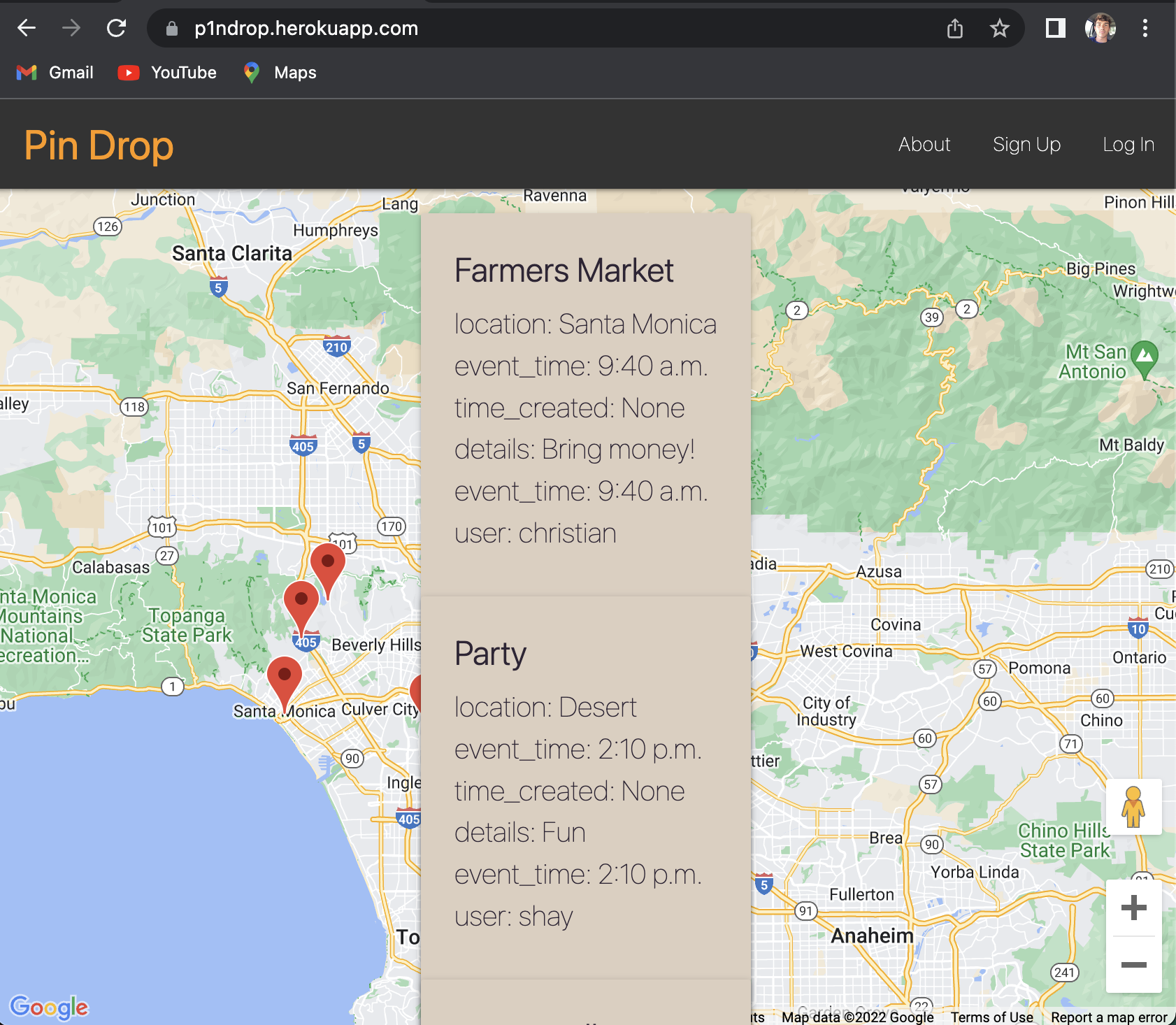Image resolution: width=1176 pixels, height=1025 pixels.
Task: Share this page via share icon
Action: (x=955, y=28)
